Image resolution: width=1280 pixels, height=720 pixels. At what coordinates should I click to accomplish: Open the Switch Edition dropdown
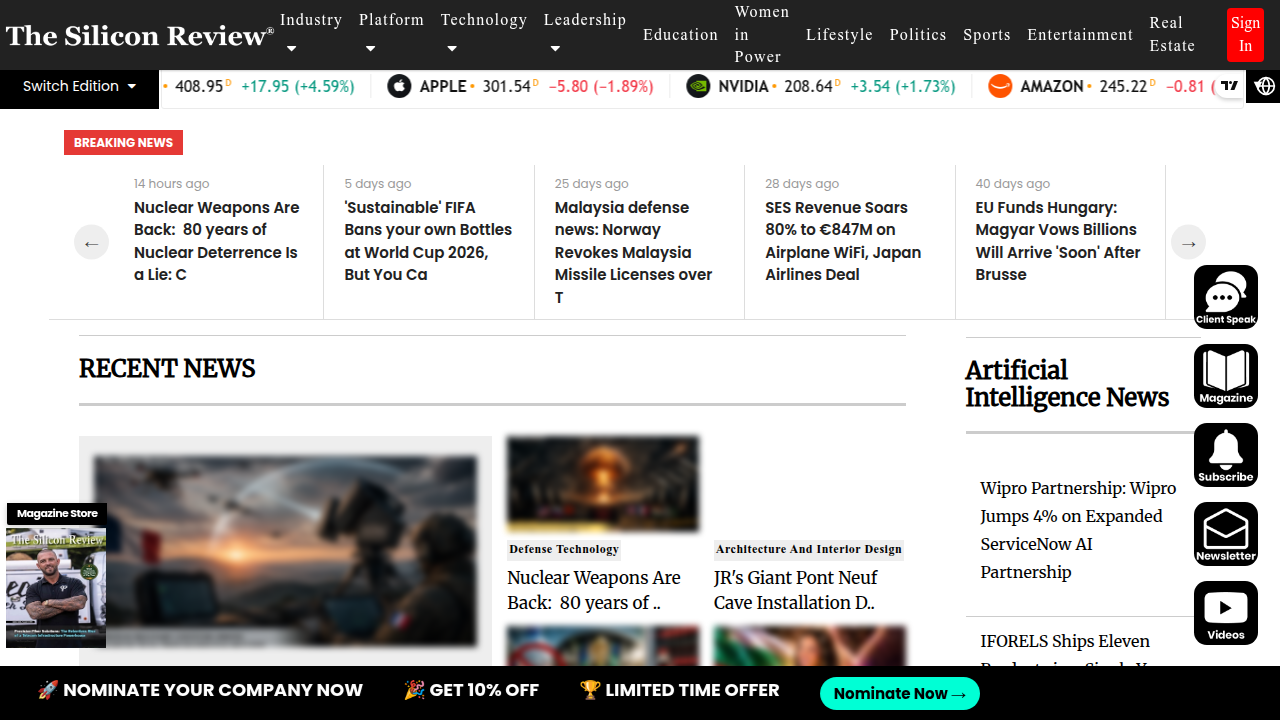point(80,86)
